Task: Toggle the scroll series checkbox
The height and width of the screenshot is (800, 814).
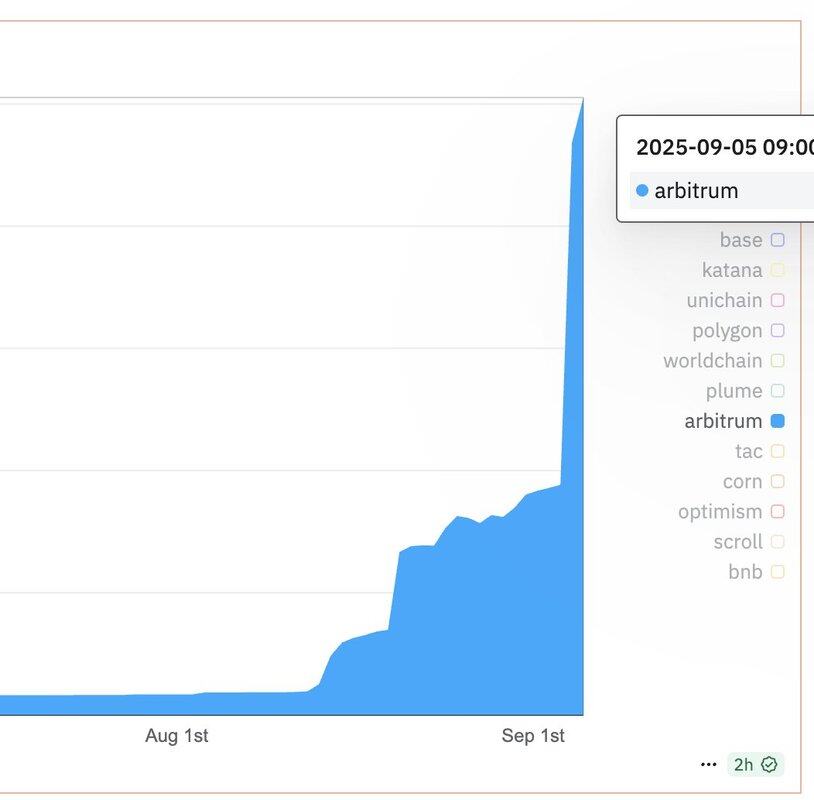Action: [777, 541]
